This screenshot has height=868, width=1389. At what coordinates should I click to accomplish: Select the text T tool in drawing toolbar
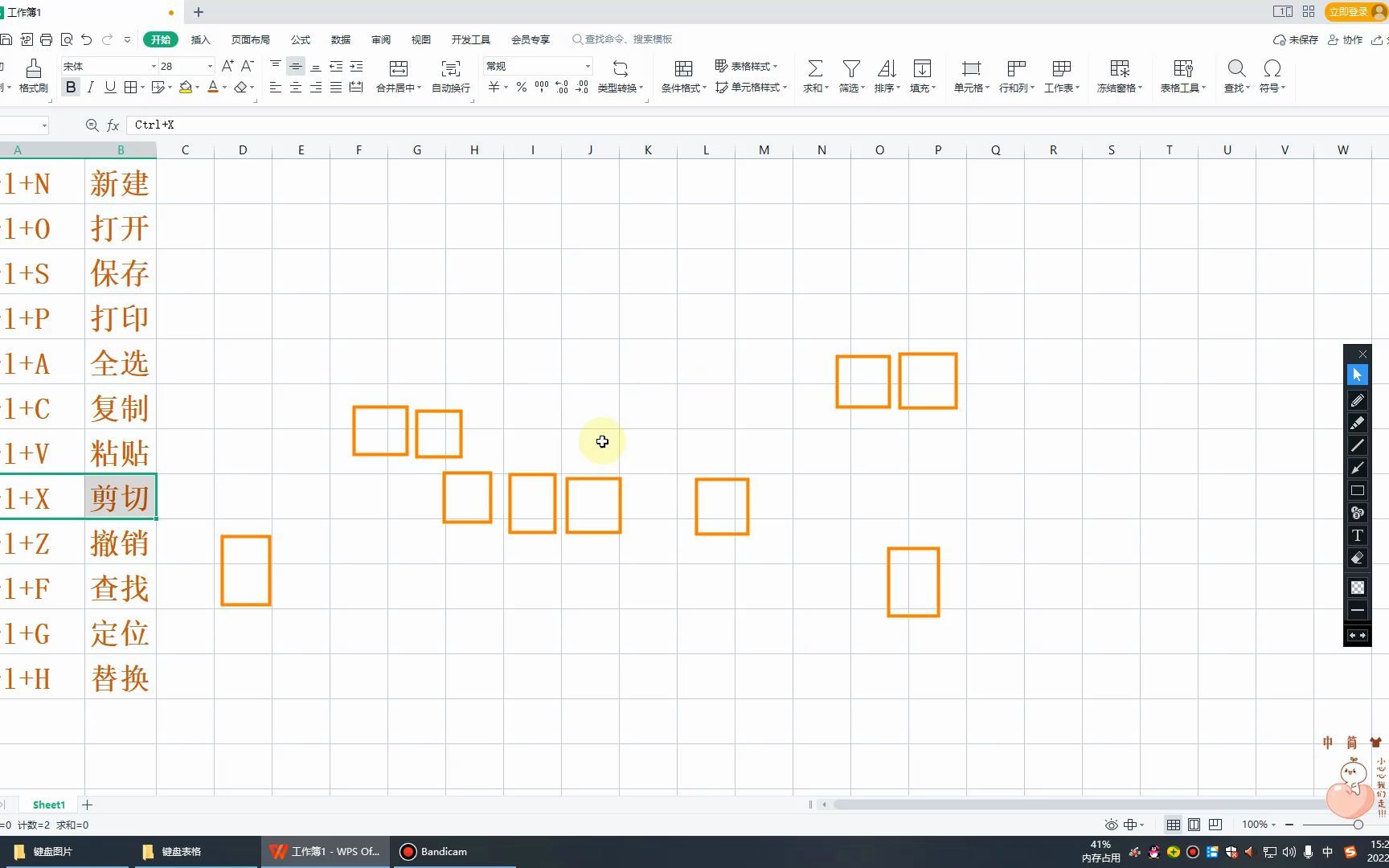click(x=1357, y=535)
